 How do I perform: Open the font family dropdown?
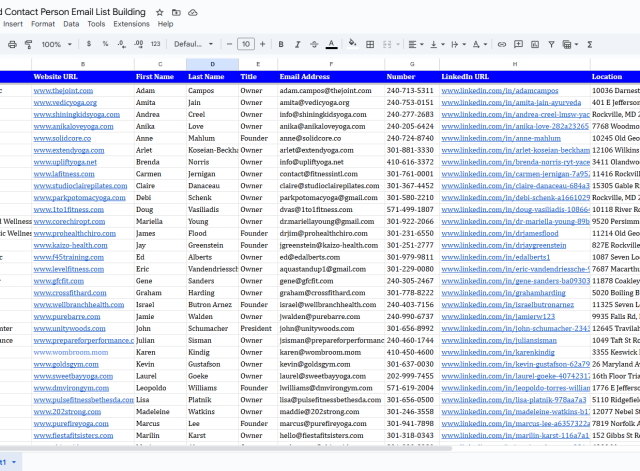click(x=193, y=44)
